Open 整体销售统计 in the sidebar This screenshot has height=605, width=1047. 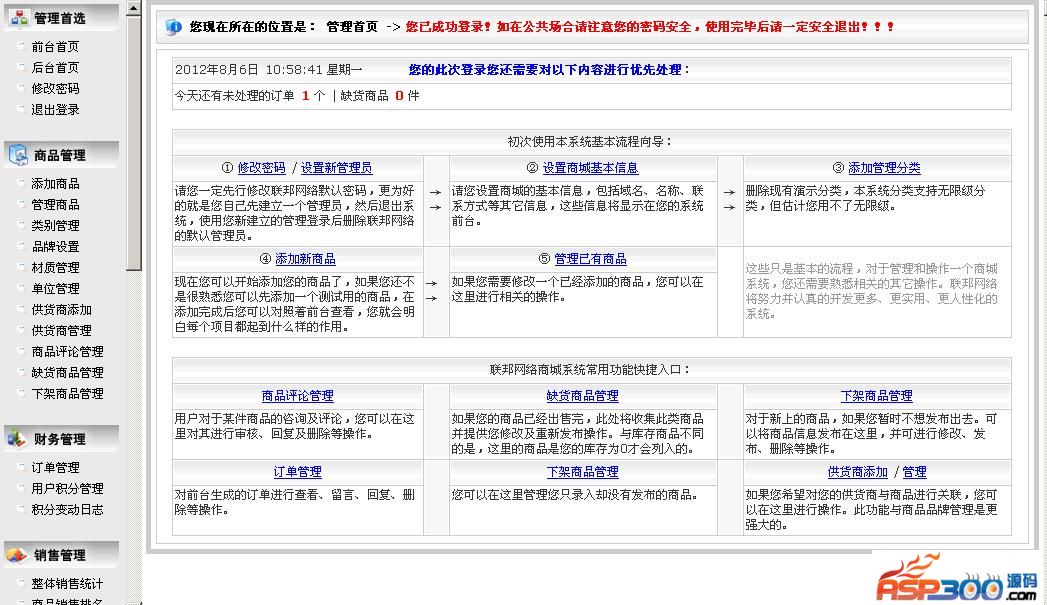pos(67,584)
